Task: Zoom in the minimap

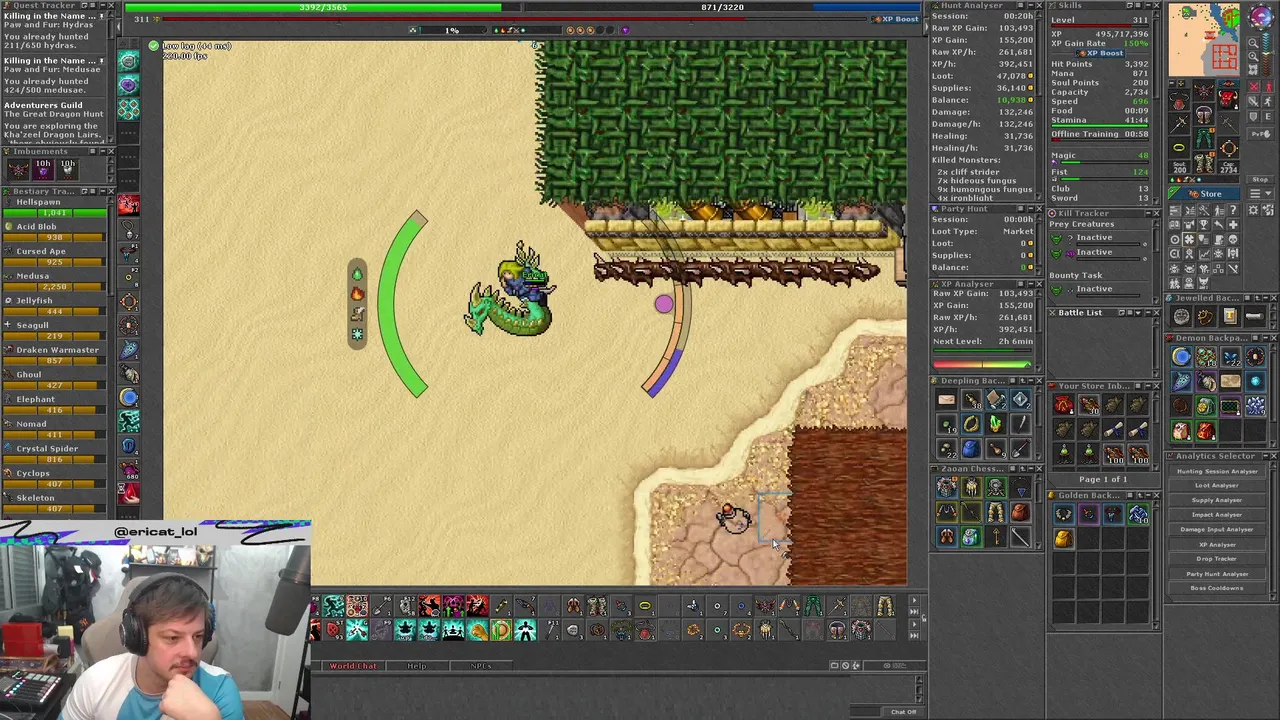Action: pos(1253,56)
